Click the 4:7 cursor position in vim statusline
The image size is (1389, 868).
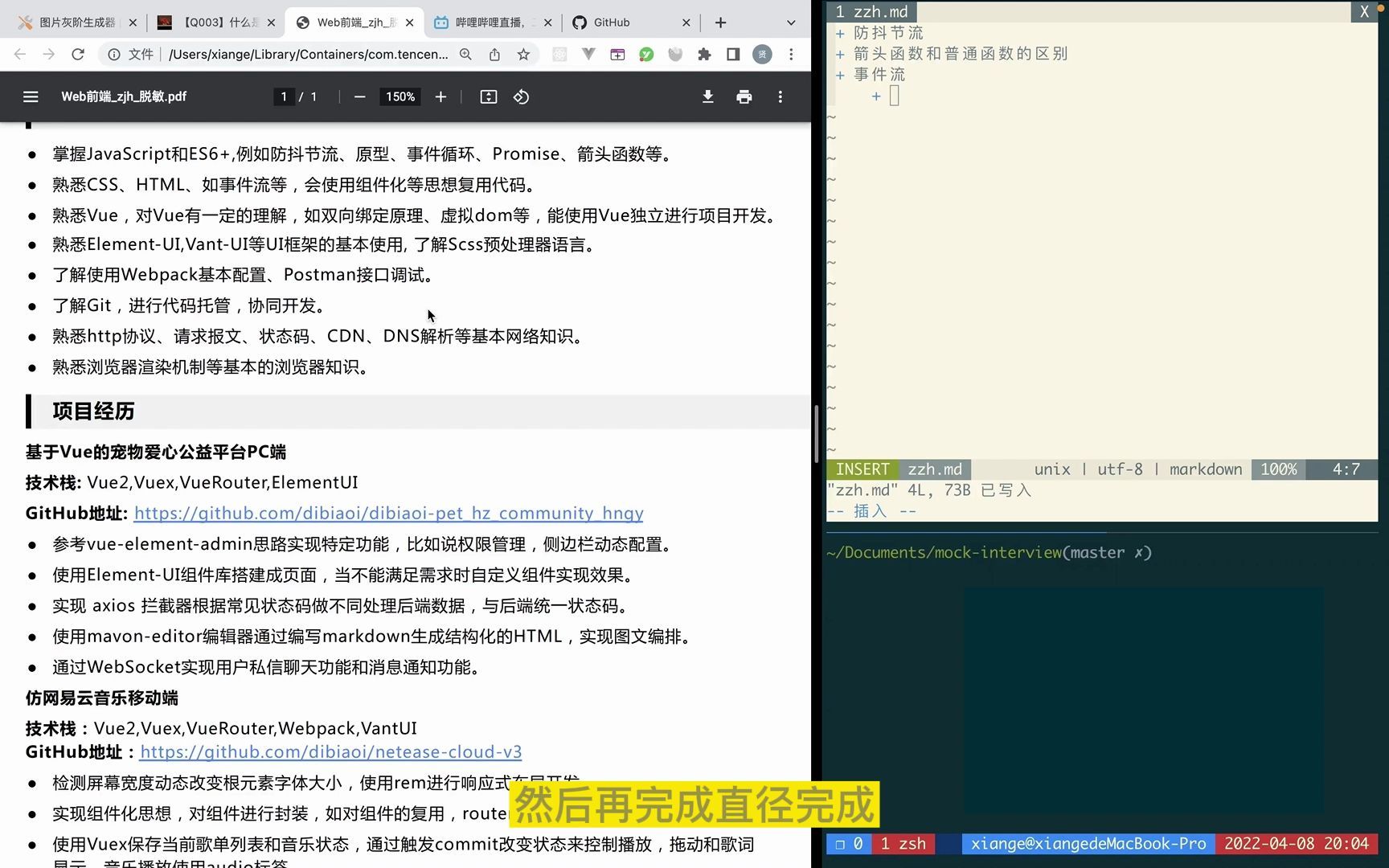1346,469
